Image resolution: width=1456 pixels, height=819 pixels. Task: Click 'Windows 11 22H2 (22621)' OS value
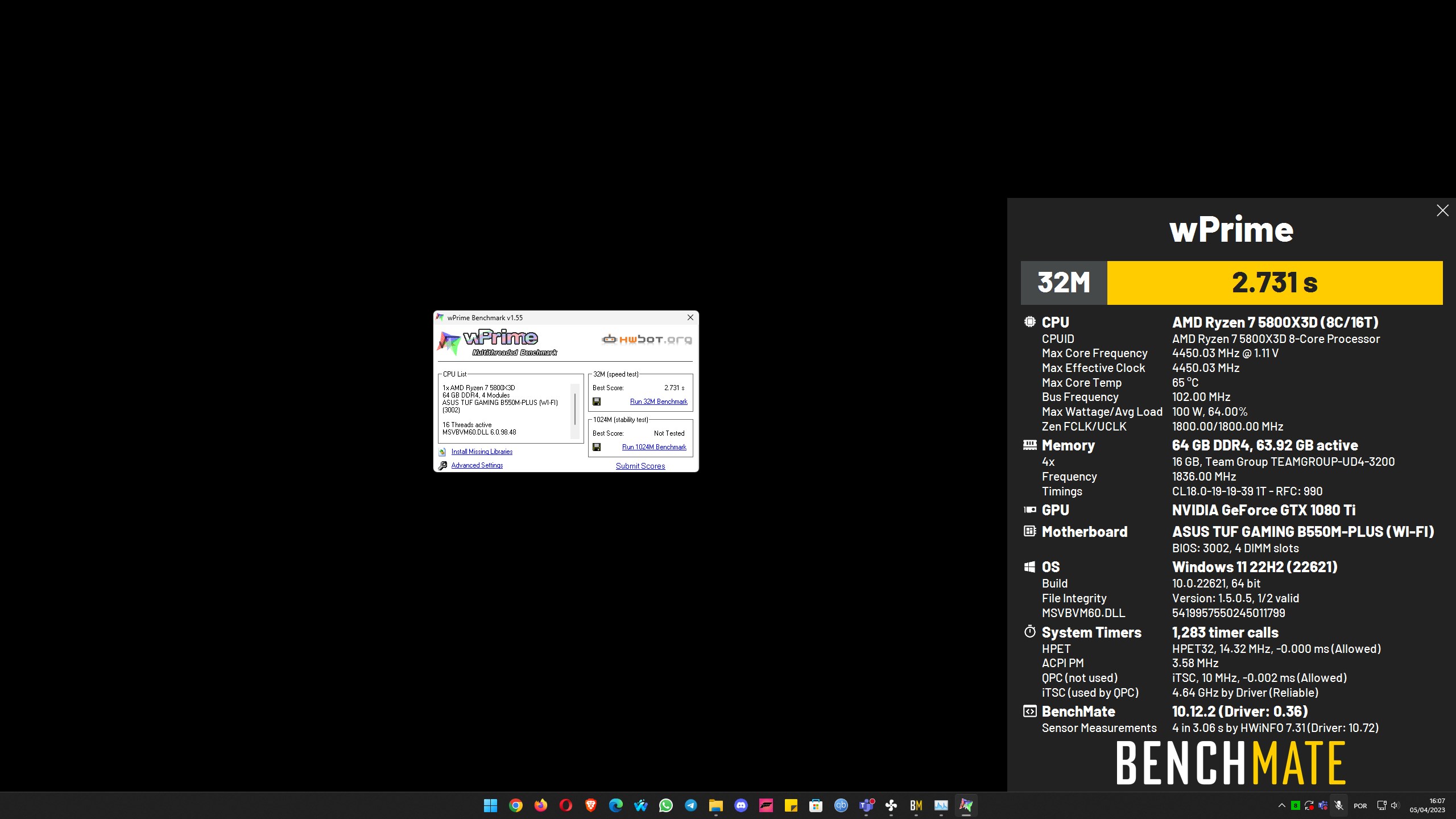(x=1255, y=567)
